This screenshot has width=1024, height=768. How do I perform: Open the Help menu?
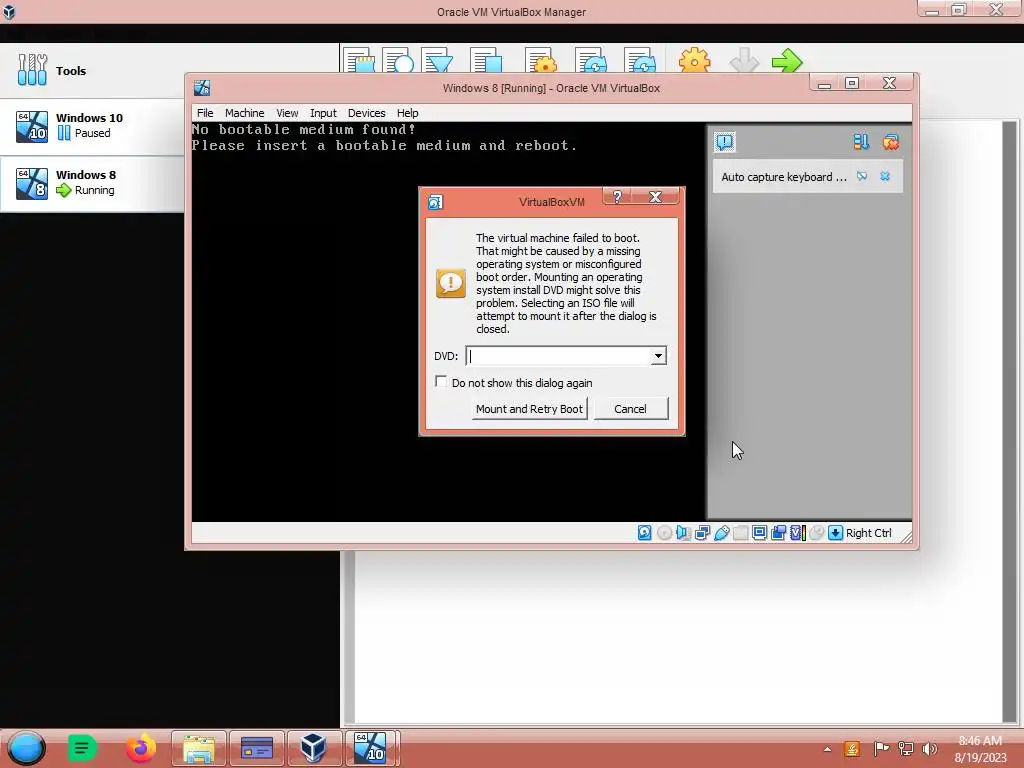pos(408,113)
